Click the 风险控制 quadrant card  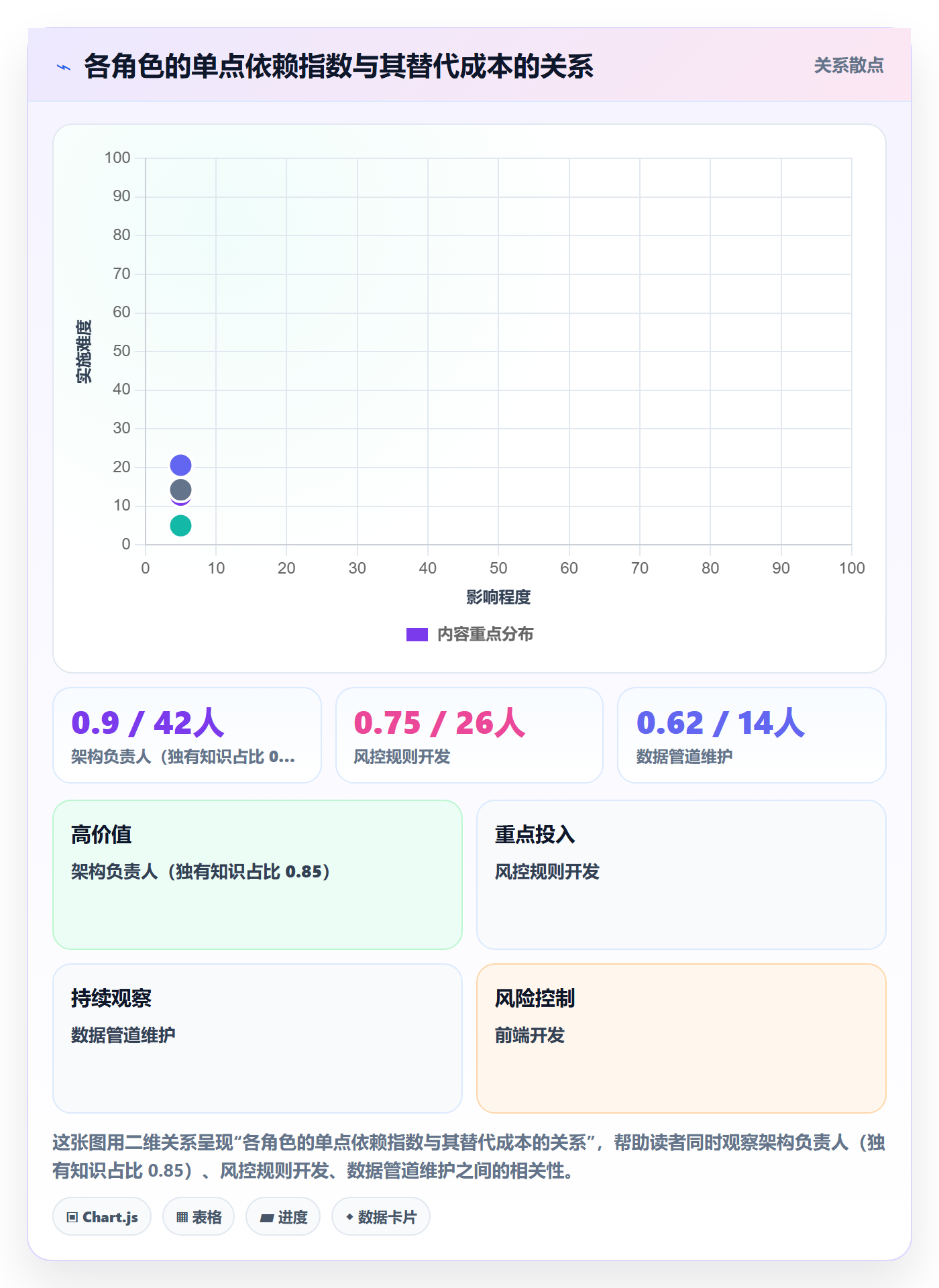pyautogui.click(x=681, y=1038)
